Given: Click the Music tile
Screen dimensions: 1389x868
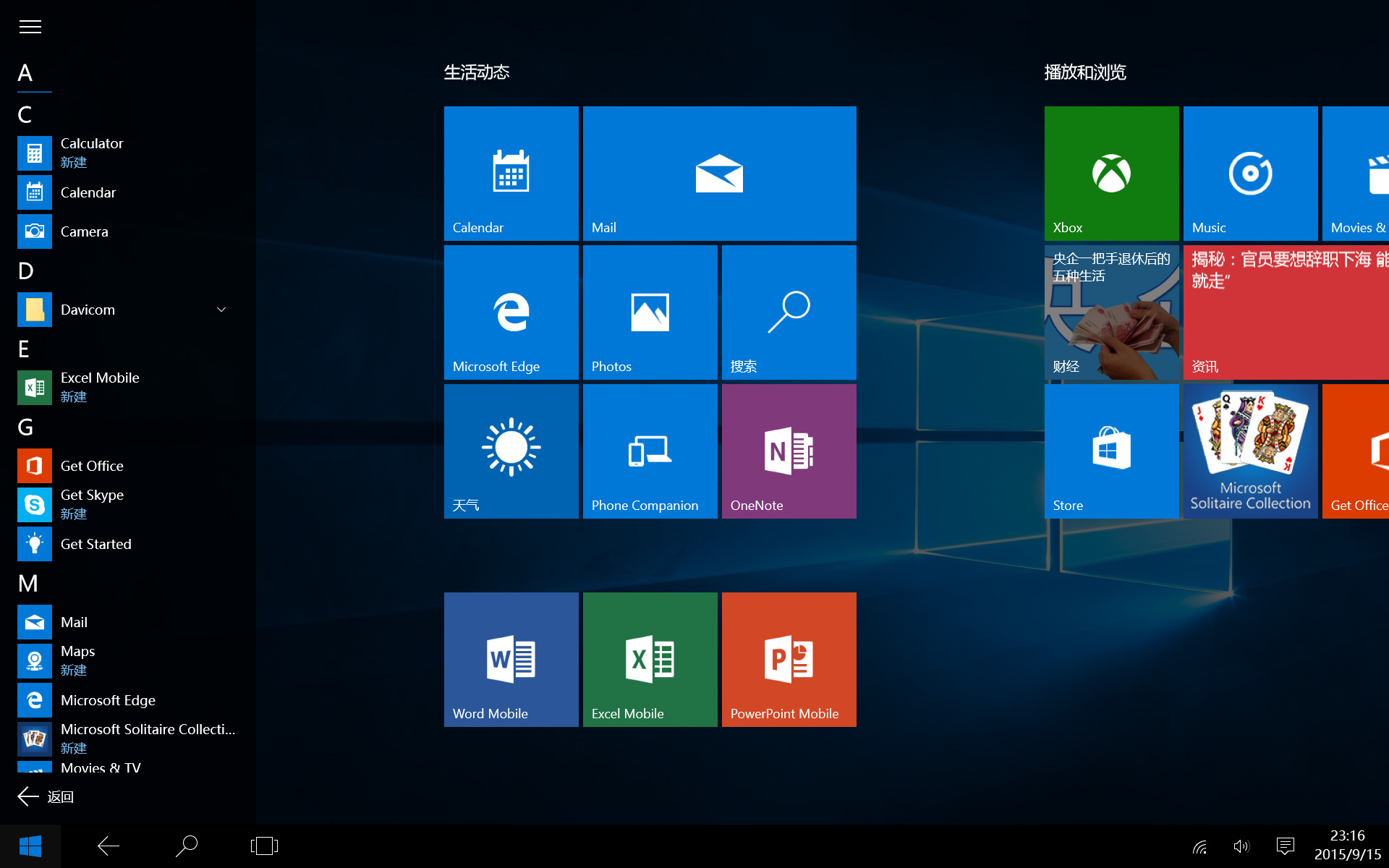Looking at the screenshot, I should [x=1250, y=174].
